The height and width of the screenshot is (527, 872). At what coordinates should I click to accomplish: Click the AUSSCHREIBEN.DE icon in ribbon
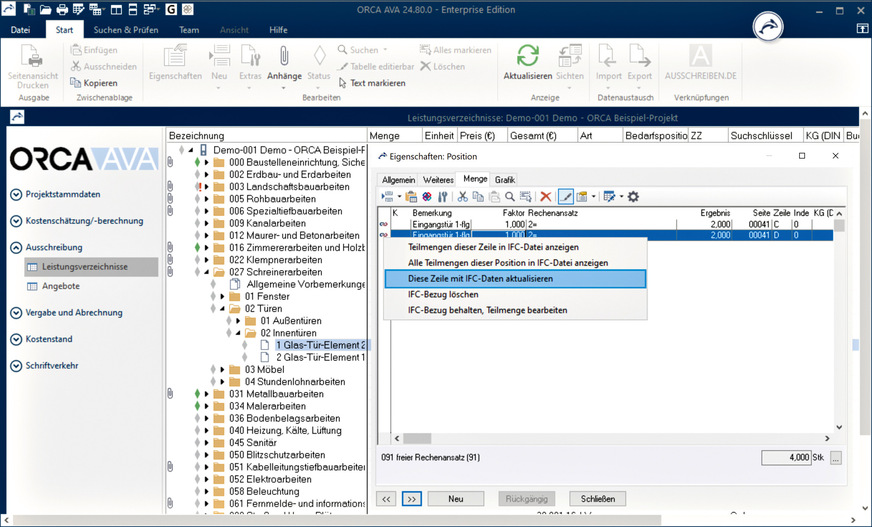coord(701,56)
